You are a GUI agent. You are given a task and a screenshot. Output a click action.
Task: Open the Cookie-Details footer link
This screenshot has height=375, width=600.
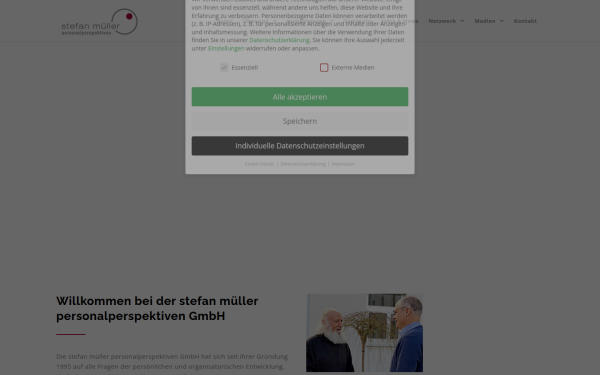(259, 164)
